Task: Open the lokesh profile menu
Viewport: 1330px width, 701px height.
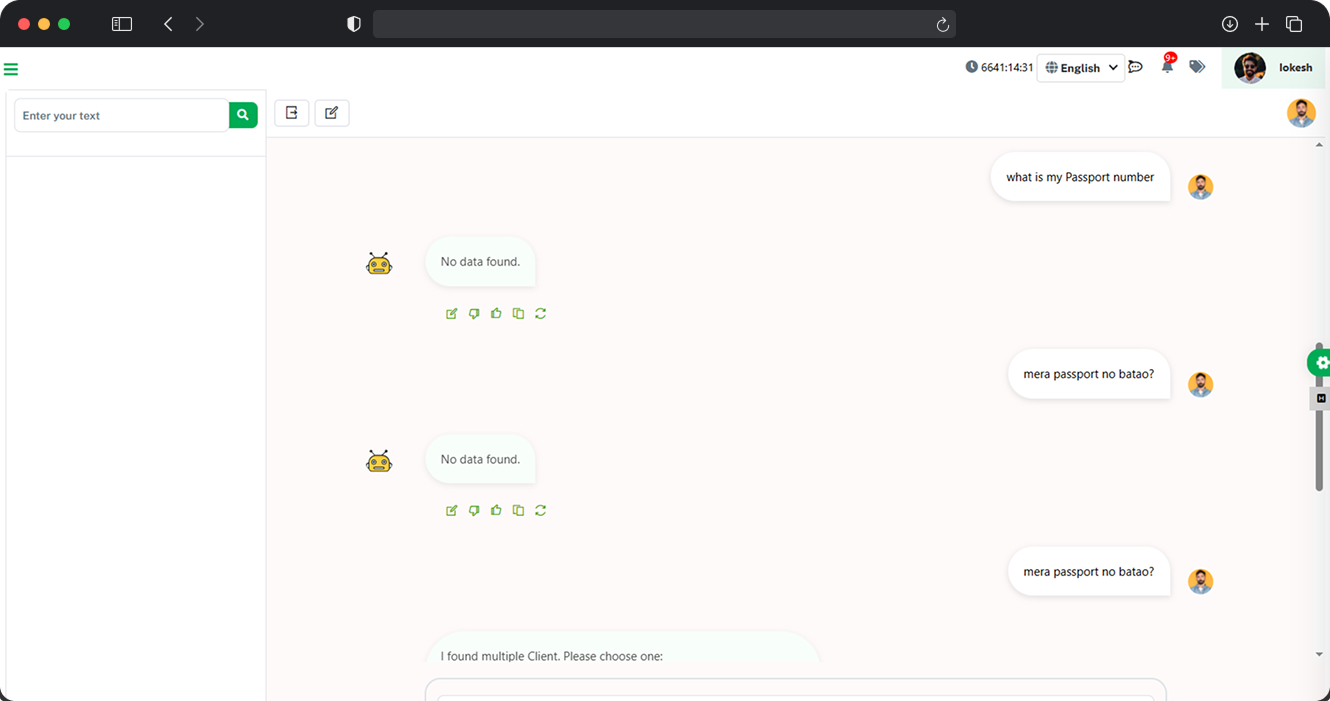Action: click(1274, 67)
